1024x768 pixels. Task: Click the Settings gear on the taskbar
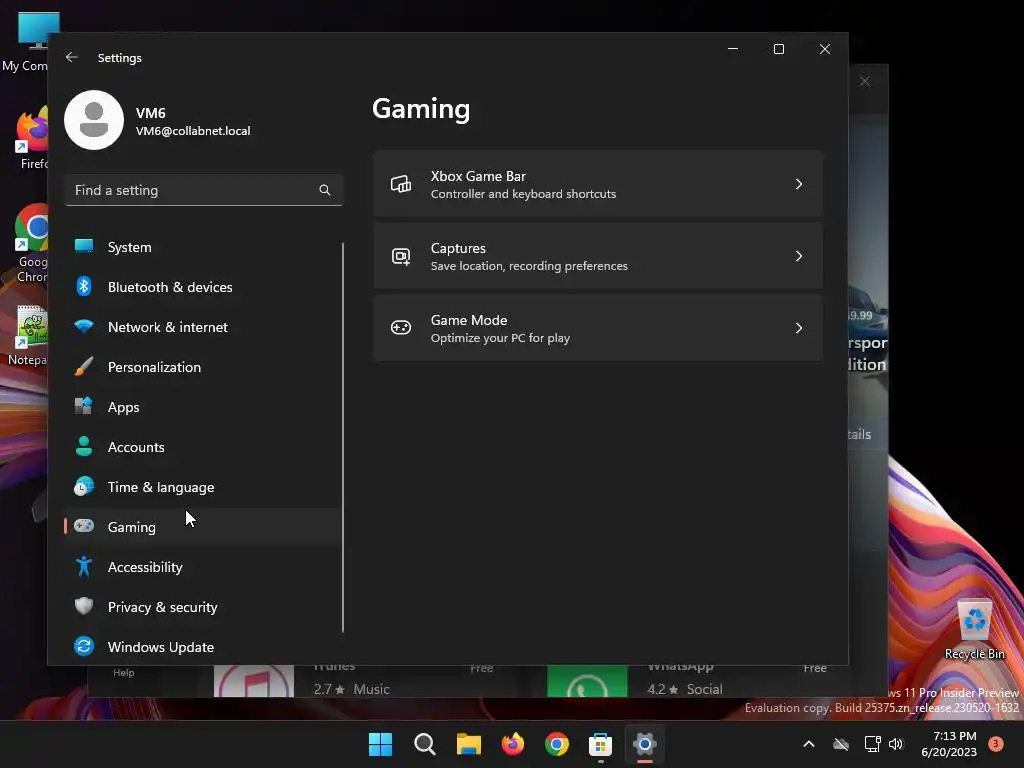[645, 744]
